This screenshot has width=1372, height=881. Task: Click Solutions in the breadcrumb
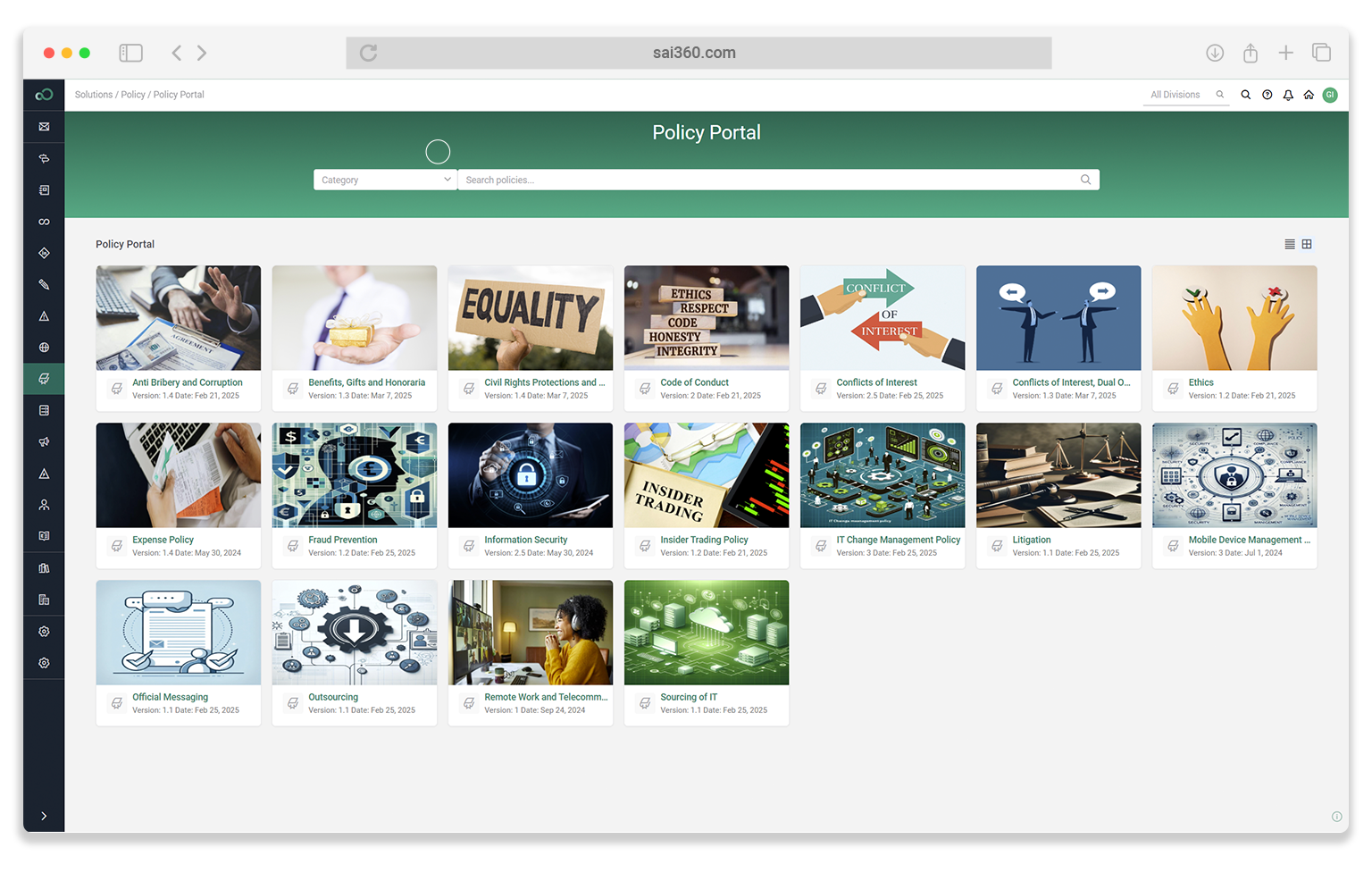click(94, 95)
